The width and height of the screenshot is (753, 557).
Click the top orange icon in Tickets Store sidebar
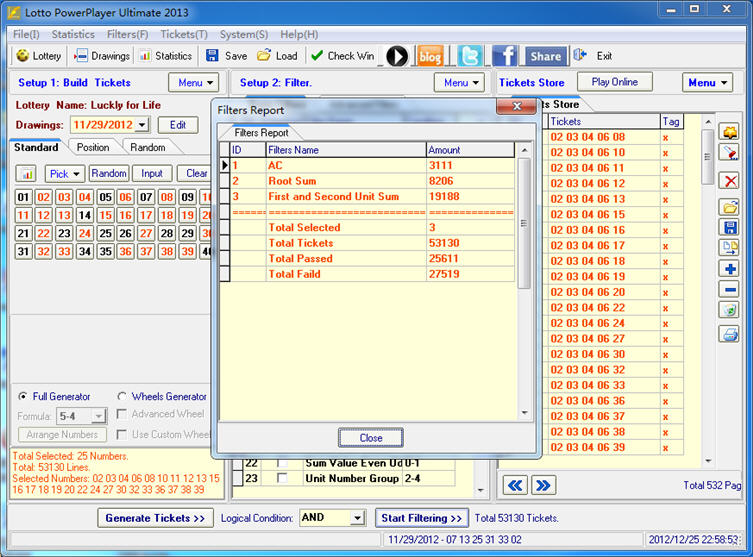(730, 132)
